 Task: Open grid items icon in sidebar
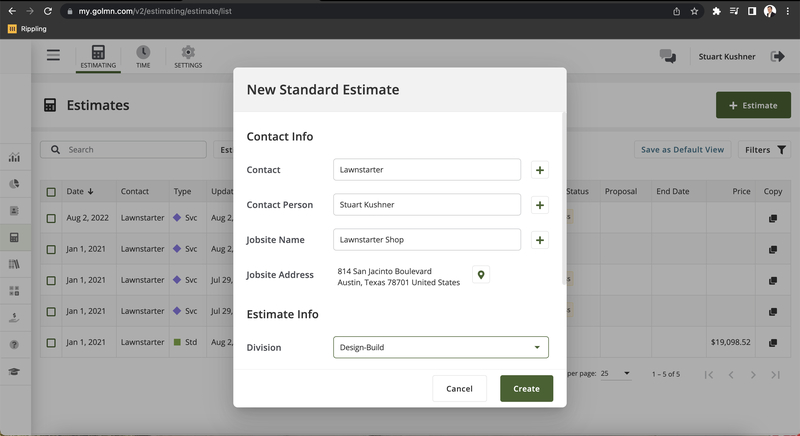(x=14, y=291)
